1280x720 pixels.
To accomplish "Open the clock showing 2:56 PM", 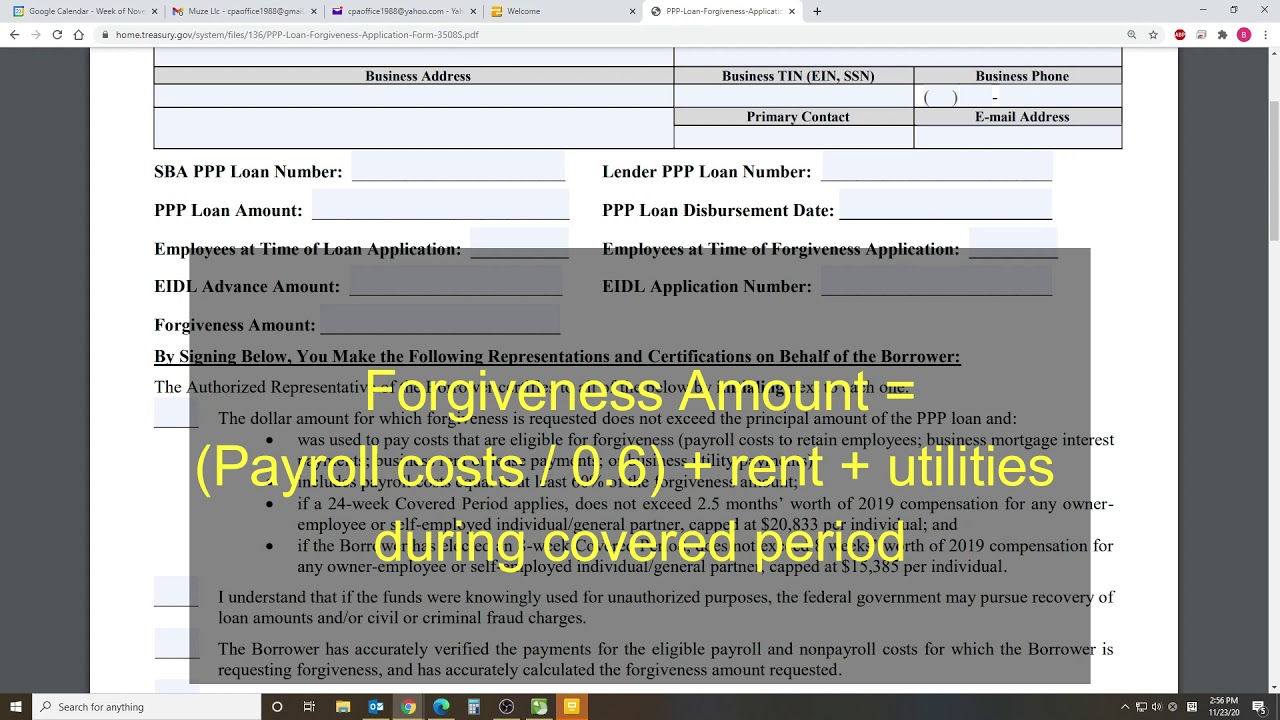I will [1223, 707].
